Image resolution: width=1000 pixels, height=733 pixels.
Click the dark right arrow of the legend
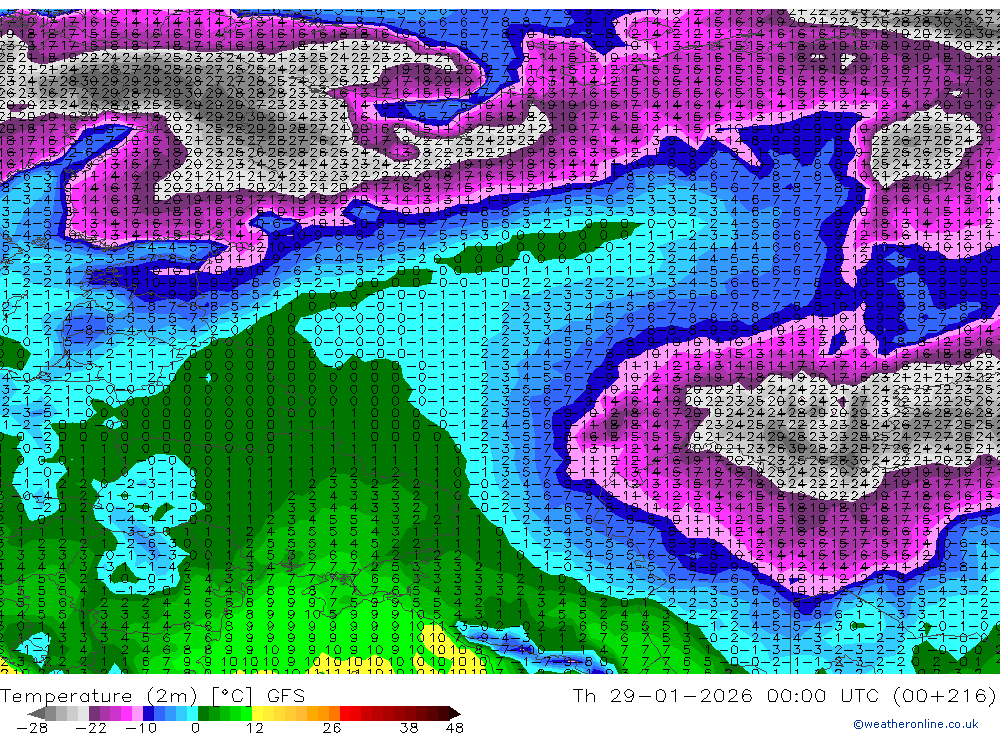(x=455, y=714)
